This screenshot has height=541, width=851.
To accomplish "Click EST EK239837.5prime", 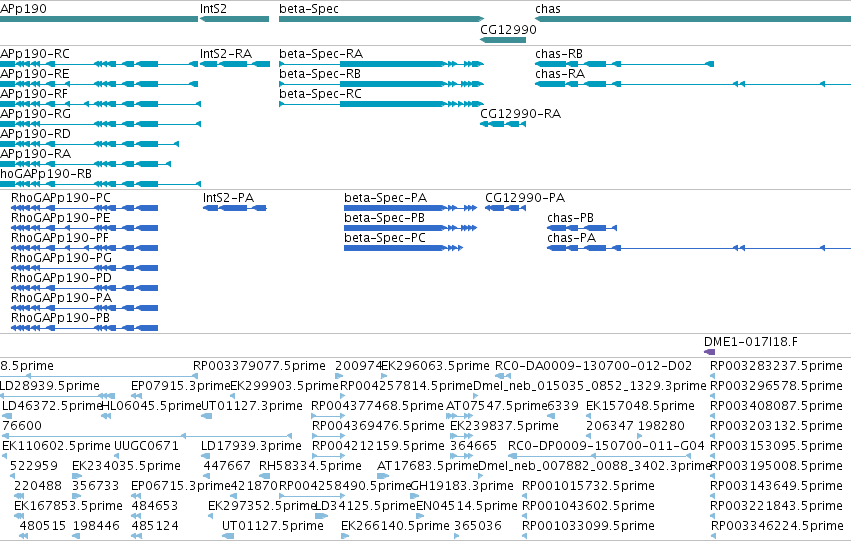I will (504, 426).
